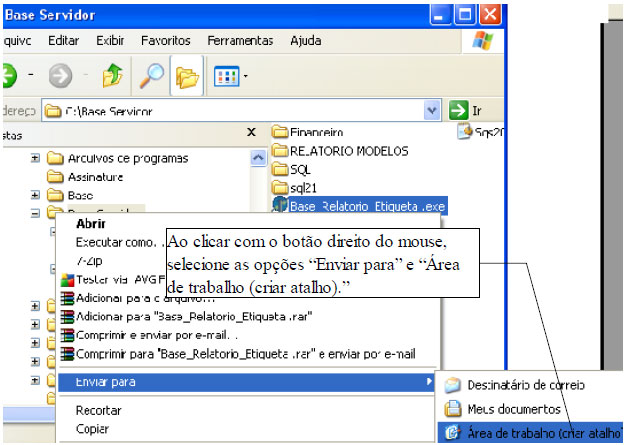Select the Base folder in tree
The image size is (629, 445).
70,195
